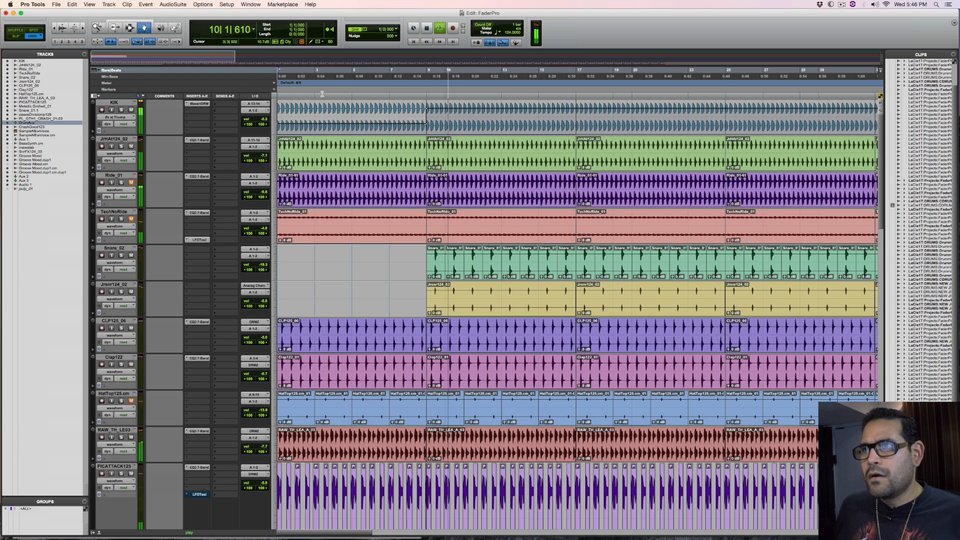Click the Bars|Beats ruler name
Image resolution: width=960 pixels, height=540 pixels.
111,70
